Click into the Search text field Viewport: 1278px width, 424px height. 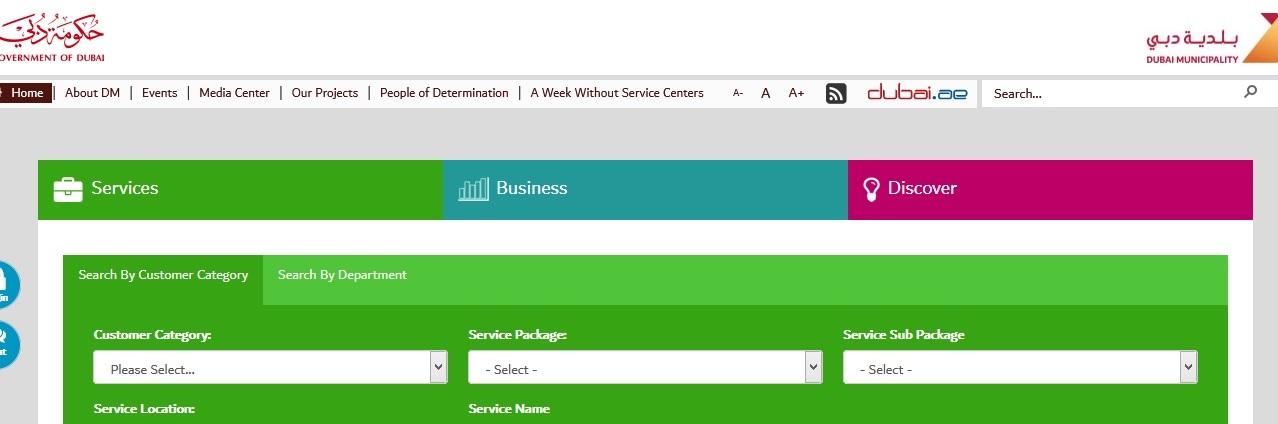[1110, 93]
